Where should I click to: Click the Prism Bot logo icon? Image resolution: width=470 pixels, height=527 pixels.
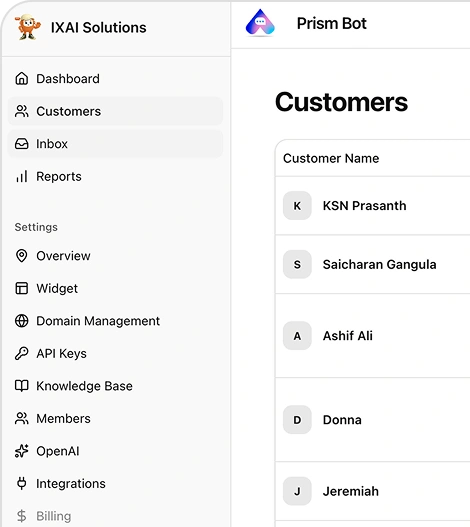coord(260,23)
